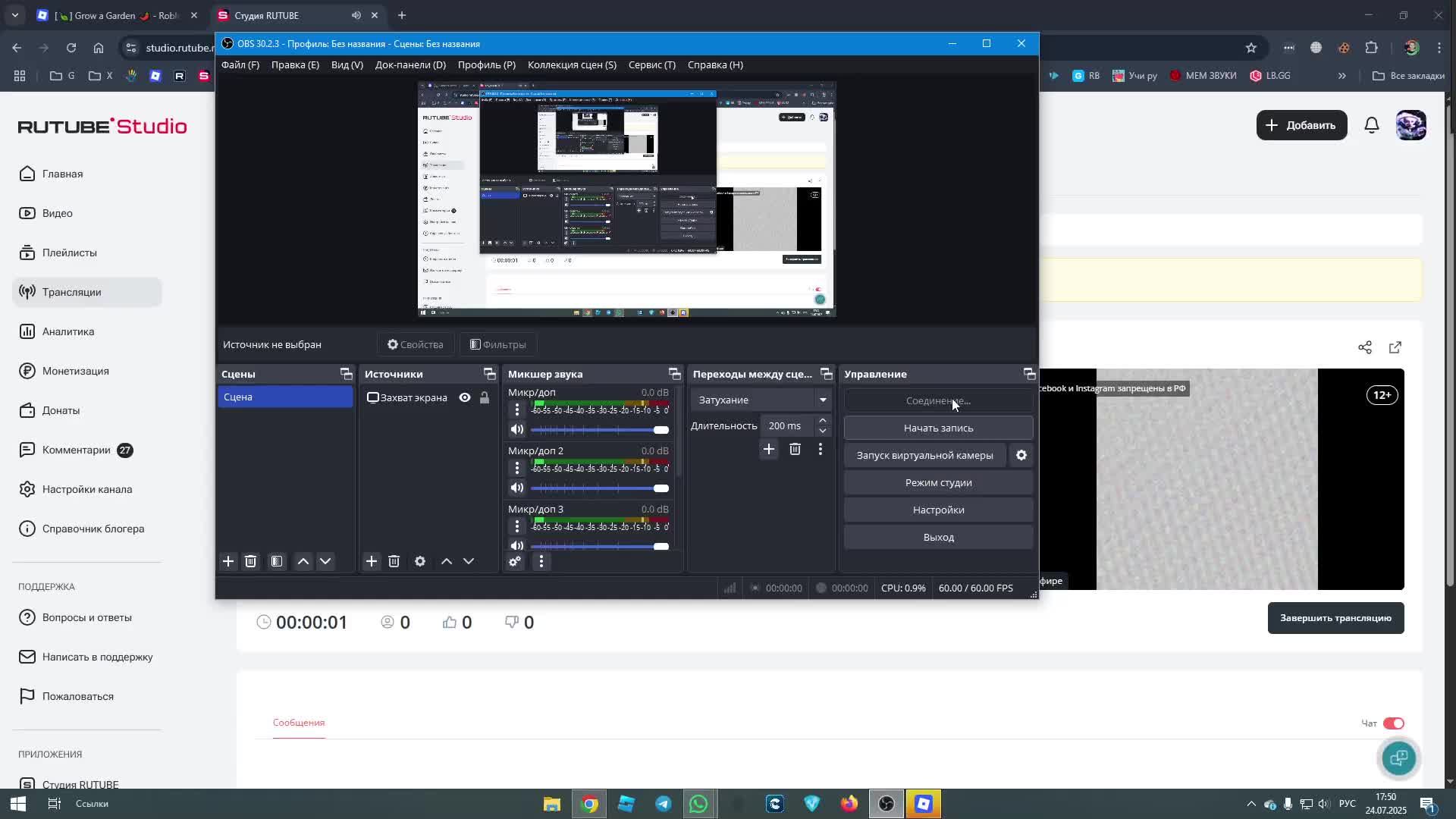Delete selected scene via trash icon
The height and width of the screenshot is (819, 1456).
click(250, 561)
